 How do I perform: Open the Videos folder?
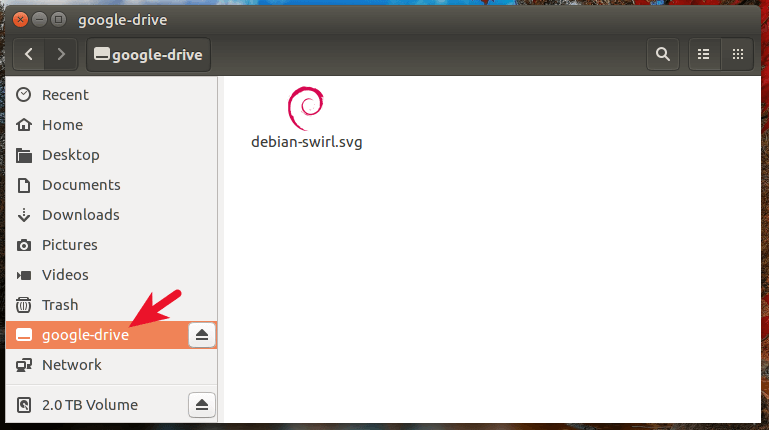click(x=65, y=275)
